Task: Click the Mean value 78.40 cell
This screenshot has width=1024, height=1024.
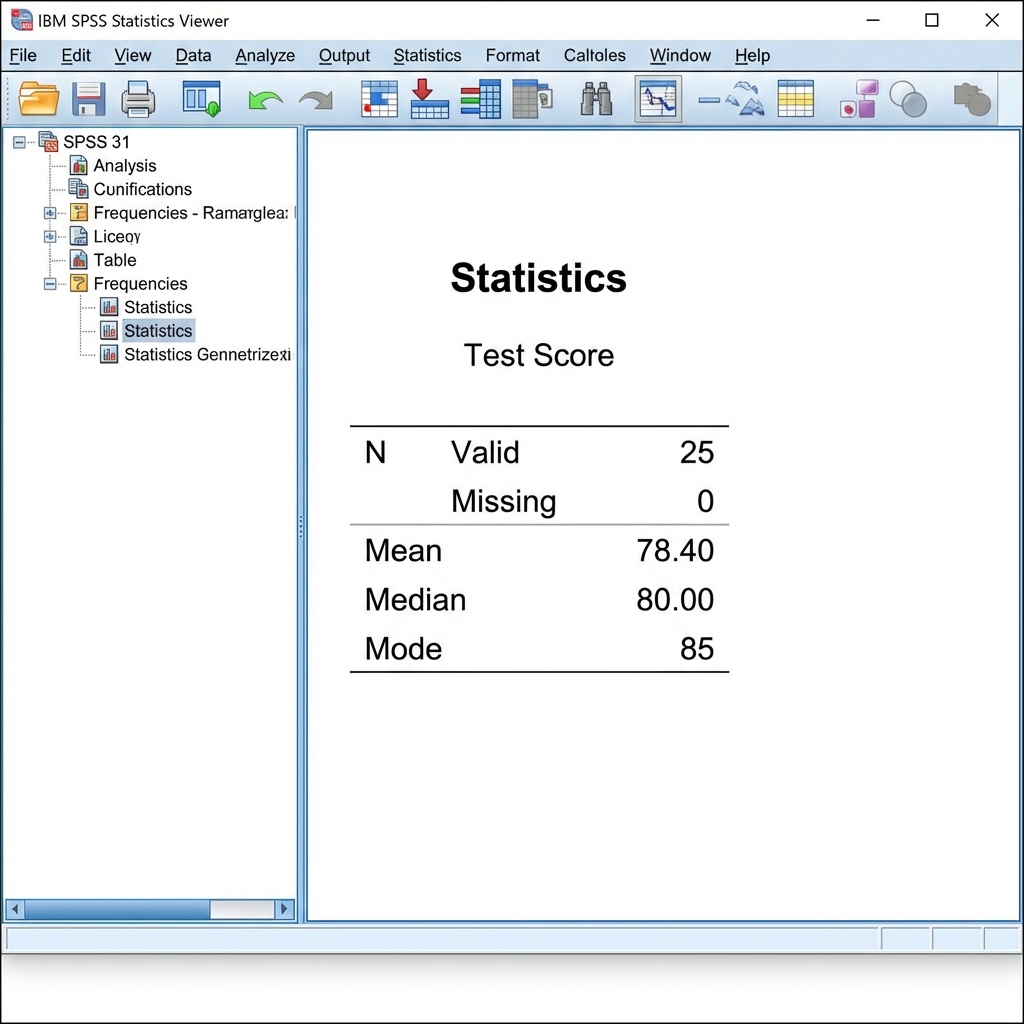Action: pyautogui.click(x=675, y=551)
